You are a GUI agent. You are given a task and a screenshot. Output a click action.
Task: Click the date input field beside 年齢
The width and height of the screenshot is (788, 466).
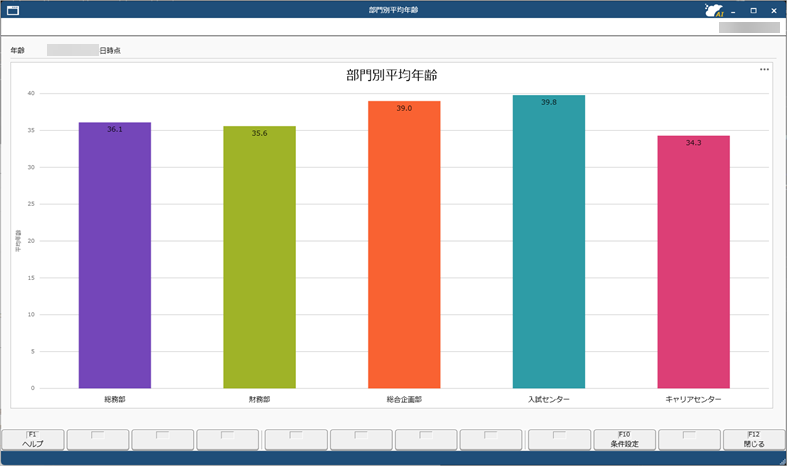(x=72, y=50)
